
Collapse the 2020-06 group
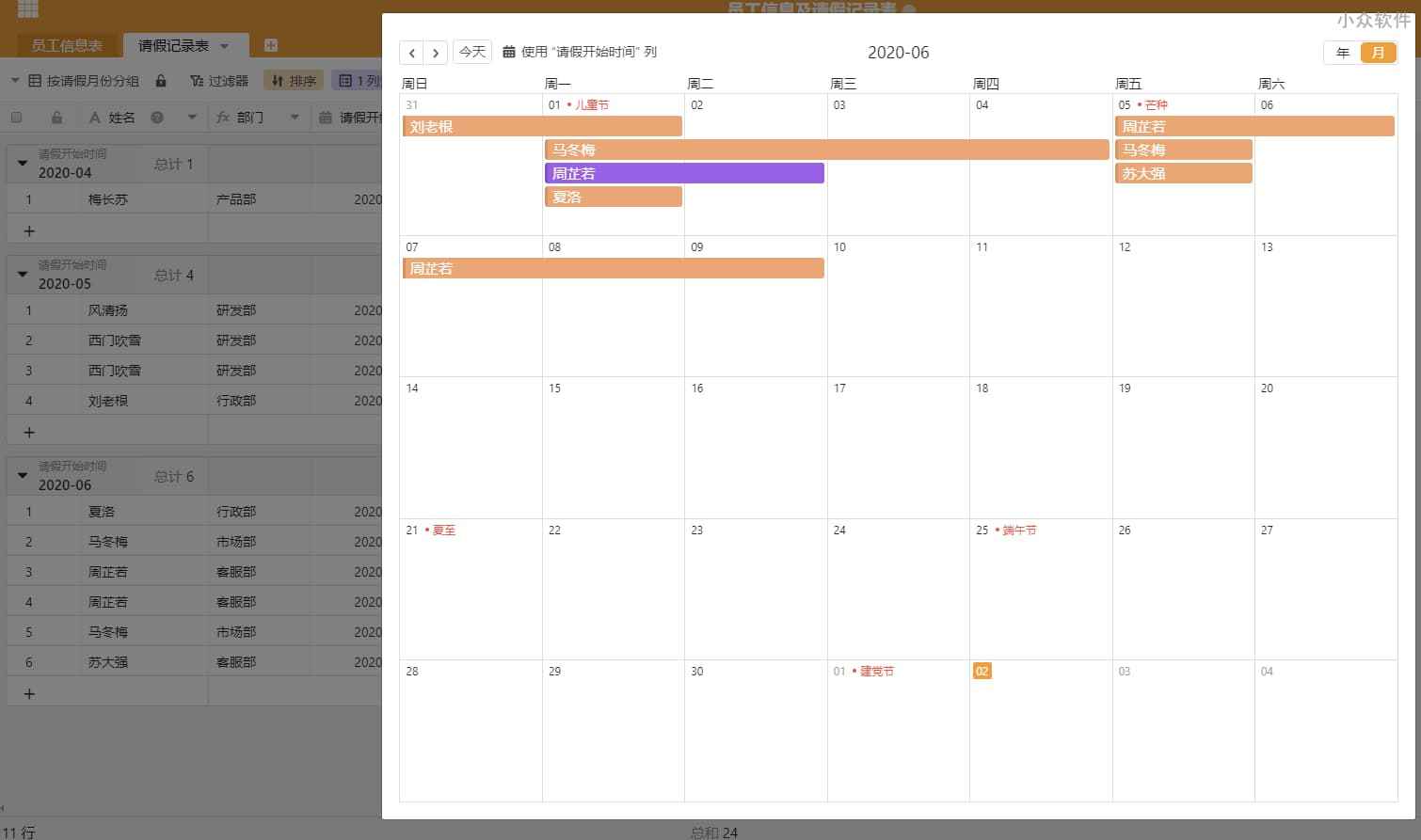pyautogui.click(x=23, y=476)
